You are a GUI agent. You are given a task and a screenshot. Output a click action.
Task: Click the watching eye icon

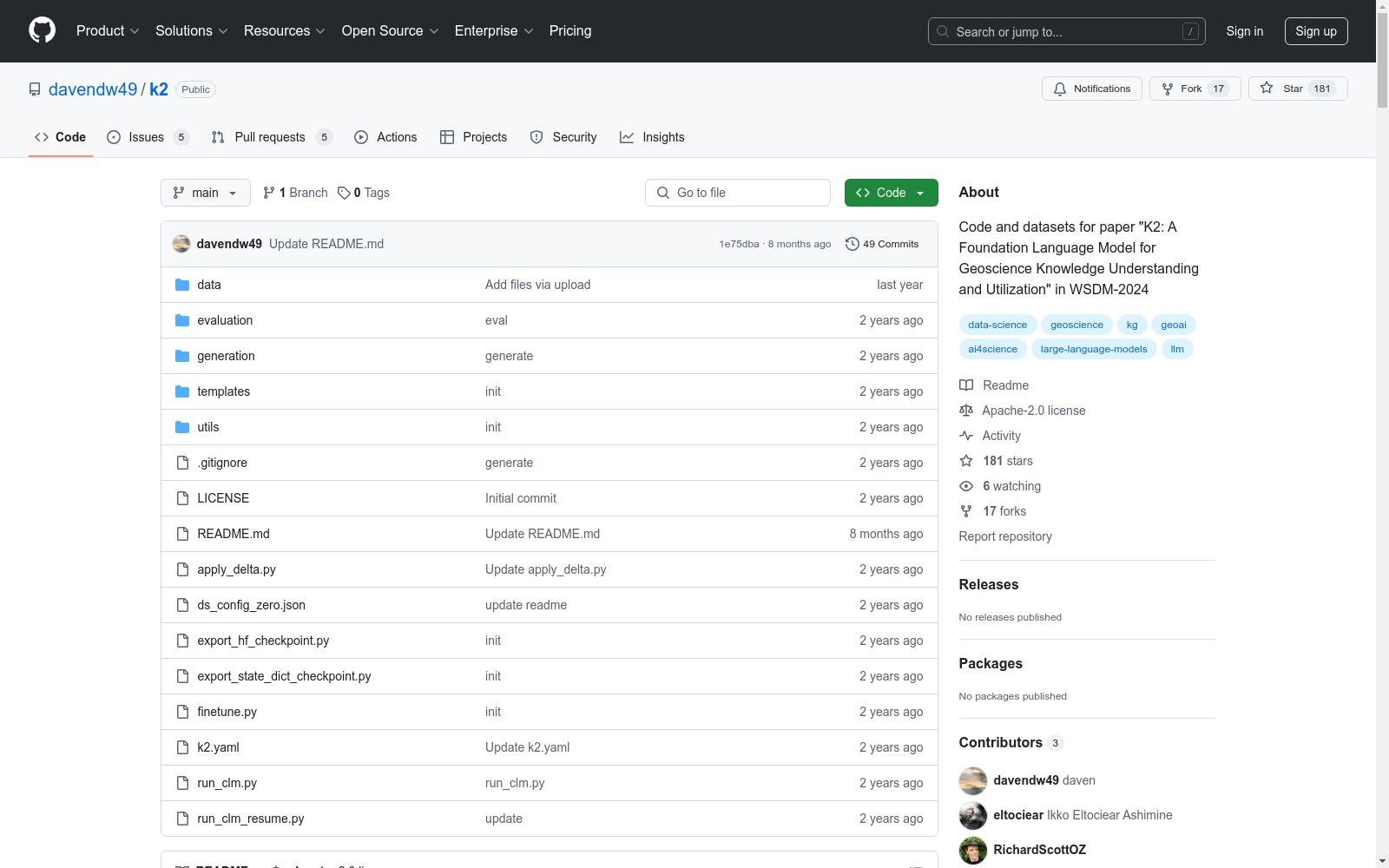pos(966,486)
